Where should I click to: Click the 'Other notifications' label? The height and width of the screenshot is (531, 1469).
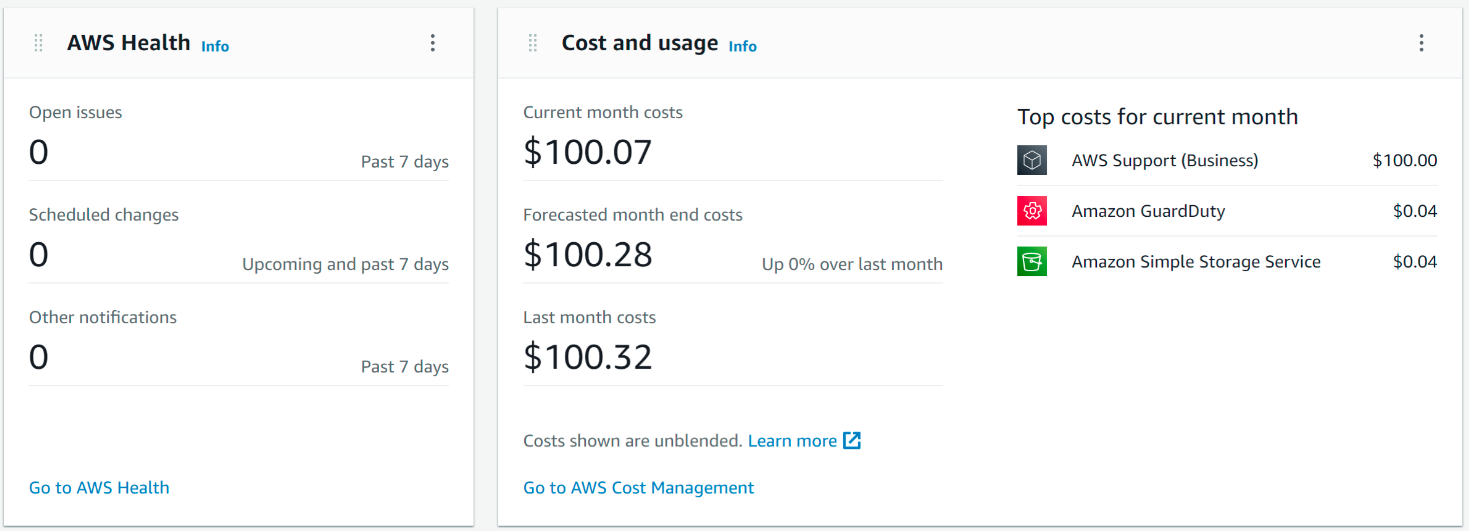(103, 317)
